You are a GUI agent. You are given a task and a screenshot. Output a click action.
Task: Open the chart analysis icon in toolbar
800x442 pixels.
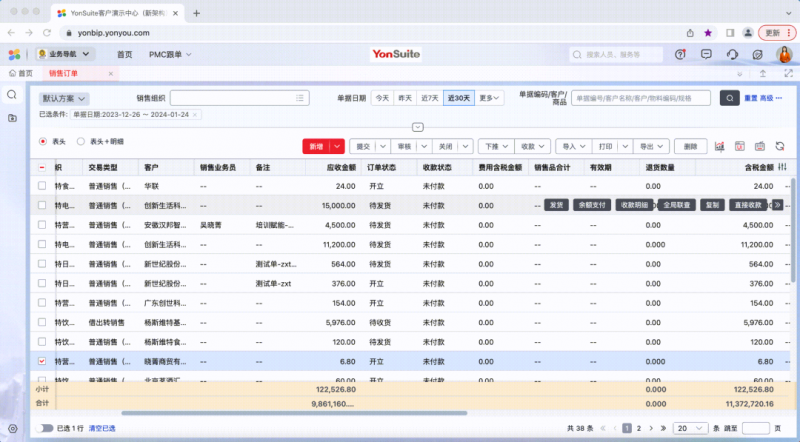click(x=719, y=146)
